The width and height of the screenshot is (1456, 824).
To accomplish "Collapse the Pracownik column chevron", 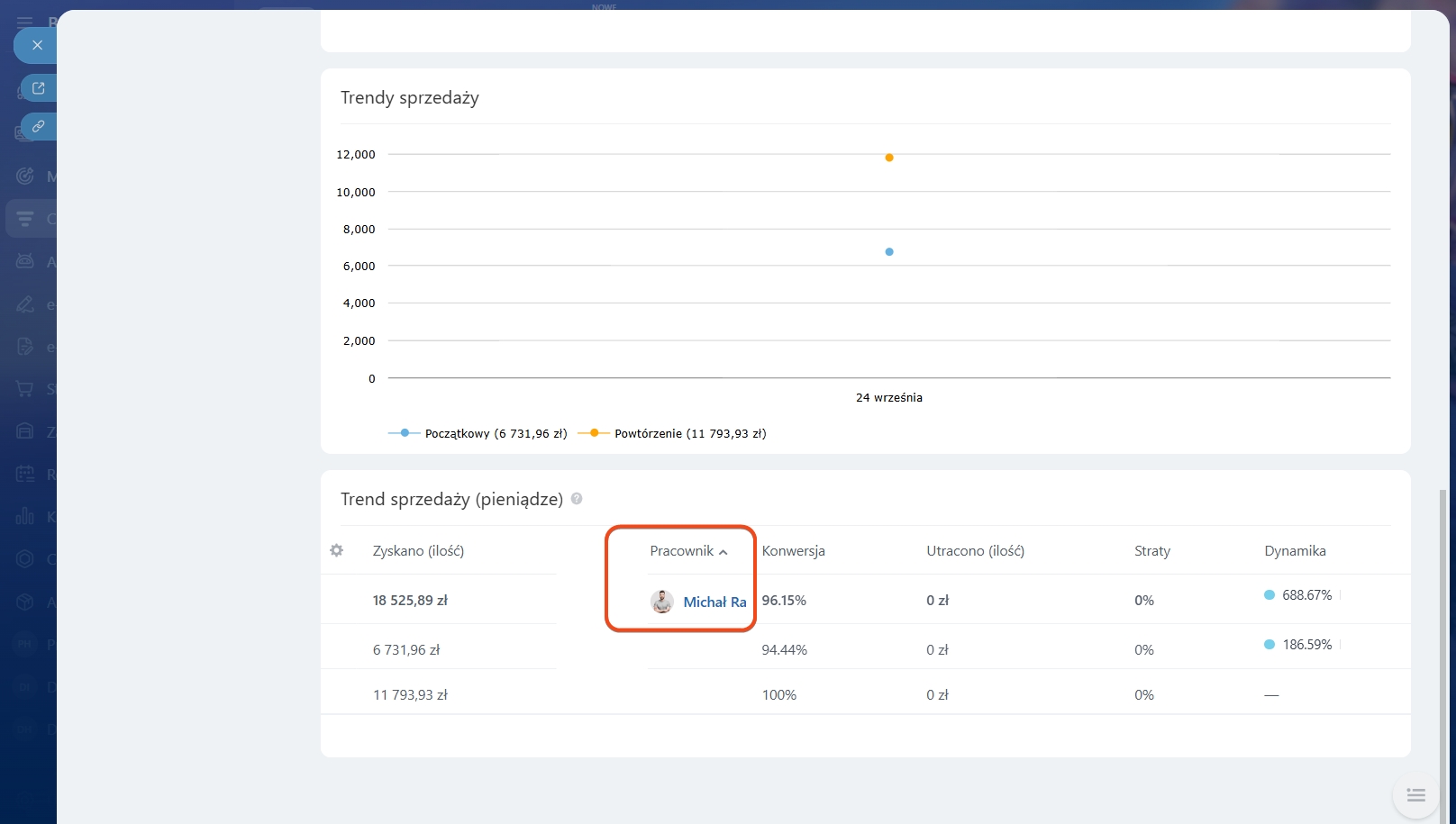I will click(x=723, y=552).
